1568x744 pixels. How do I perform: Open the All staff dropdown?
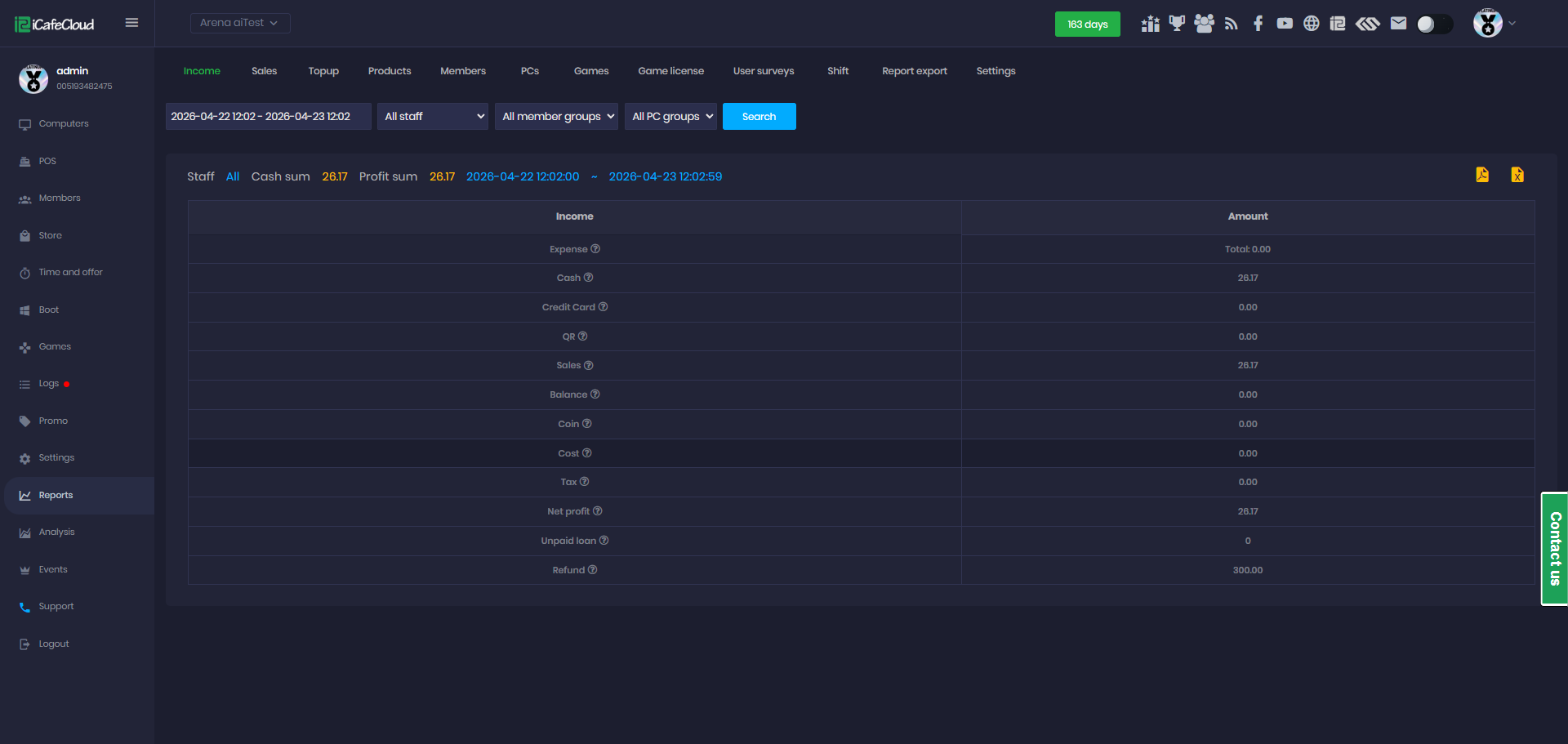[433, 117]
